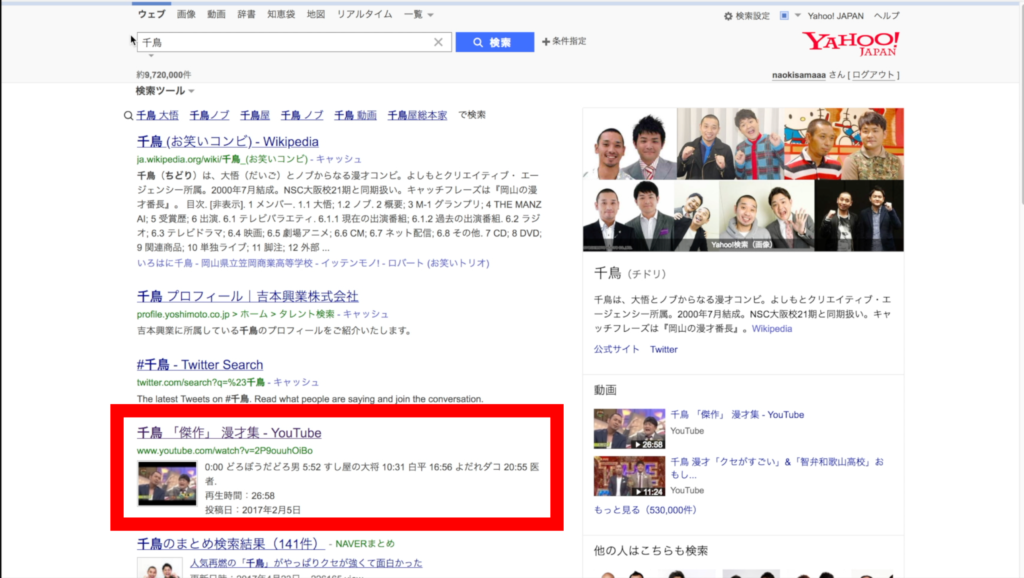Viewport: 1024px width, 578px height.
Task: Switch to the 動画 tab
Action: coord(216,14)
